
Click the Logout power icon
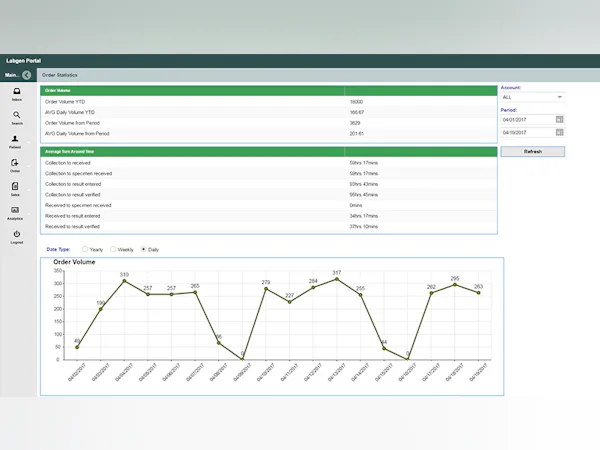tap(16, 234)
